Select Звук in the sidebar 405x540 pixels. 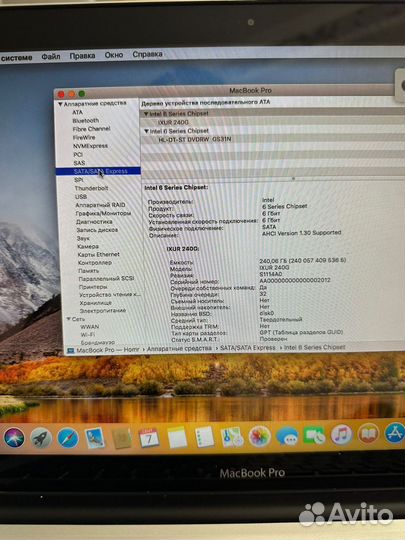pyautogui.click(x=83, y=238)
